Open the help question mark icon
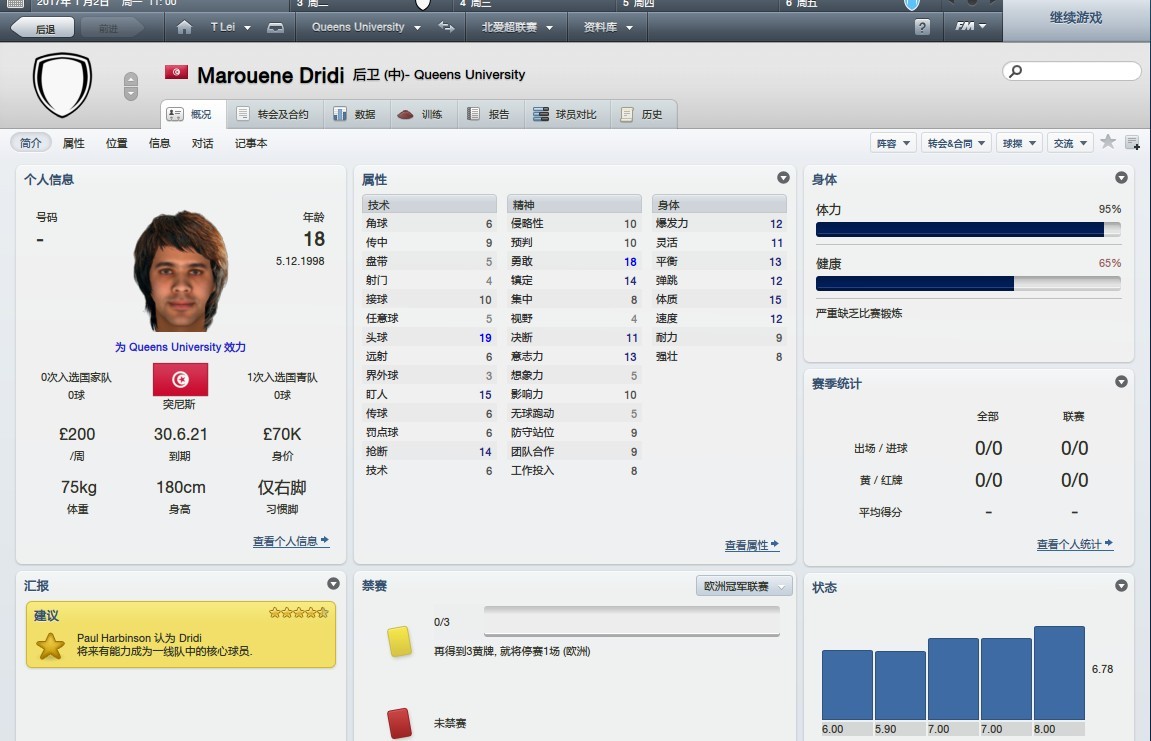This screenshot has height=741, width=1151. [x=923, y=27]
